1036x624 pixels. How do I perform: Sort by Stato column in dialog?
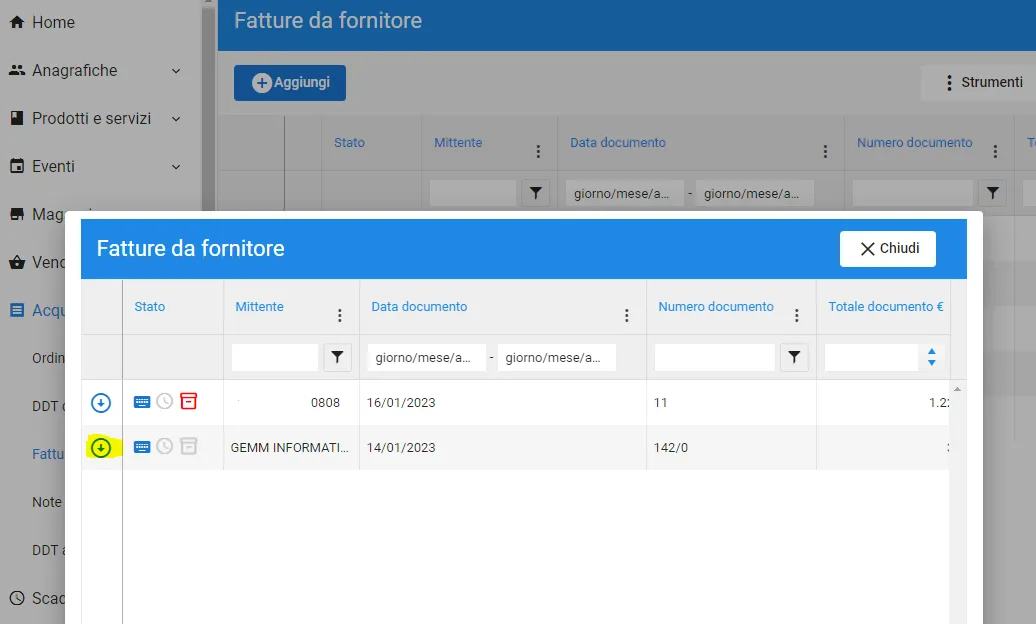pos(150,307)
